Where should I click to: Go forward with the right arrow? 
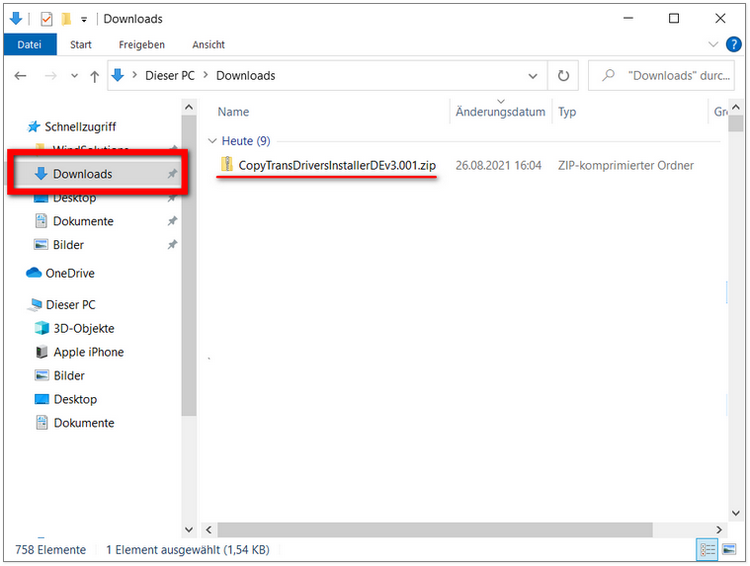pyautogui.click(x=50, y=76)
